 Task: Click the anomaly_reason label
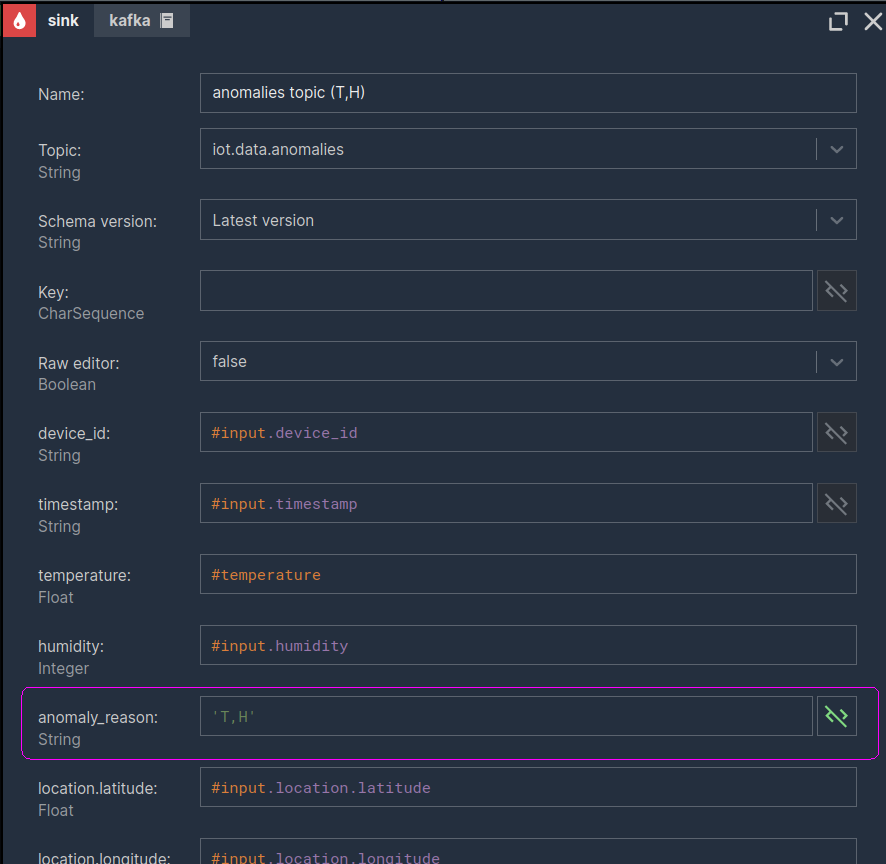[x=98, y=718]
